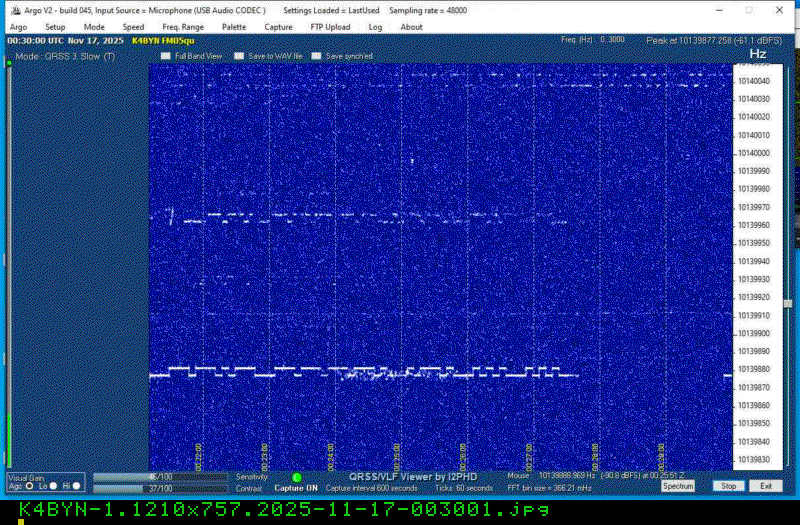Open the Palette menu
Viewport: 800px width, 525px height.
[x=234, y=27]
